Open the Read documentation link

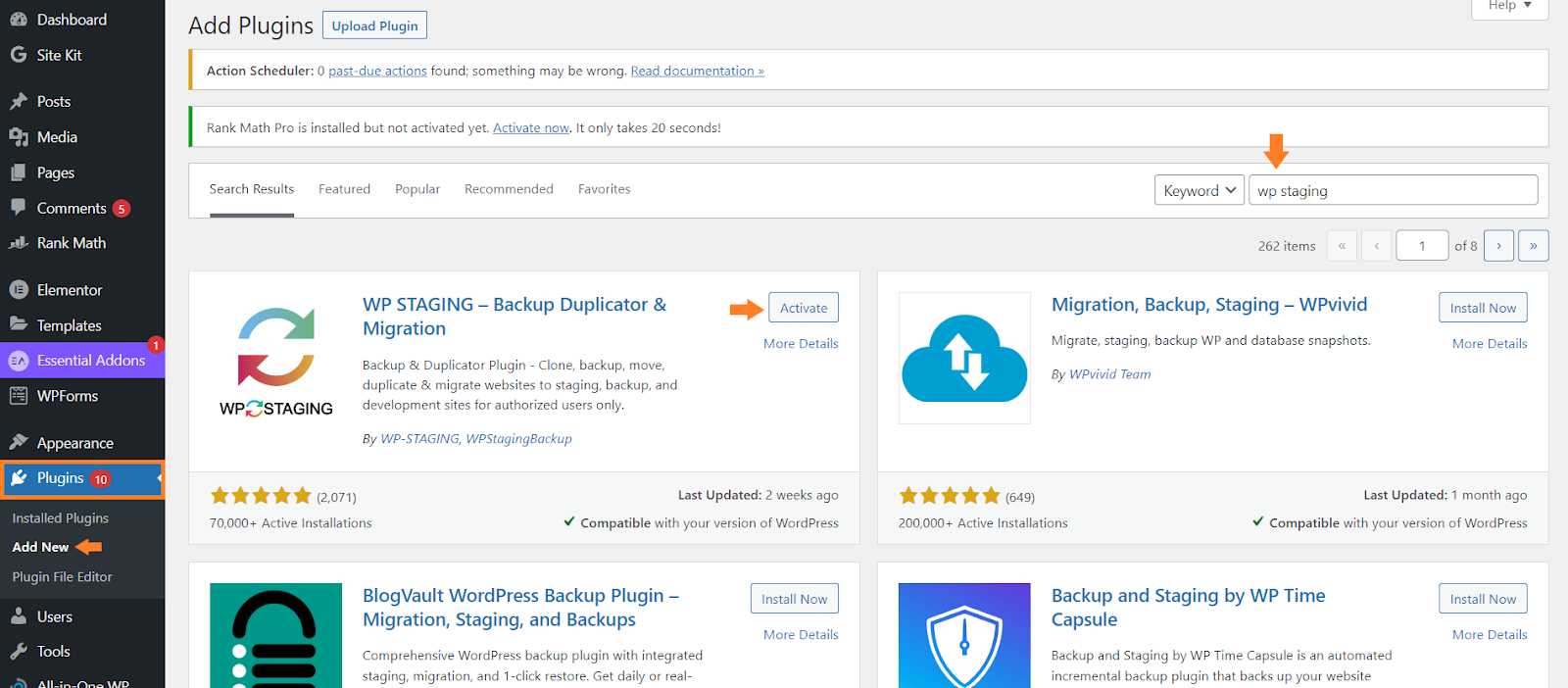point(697,72)
